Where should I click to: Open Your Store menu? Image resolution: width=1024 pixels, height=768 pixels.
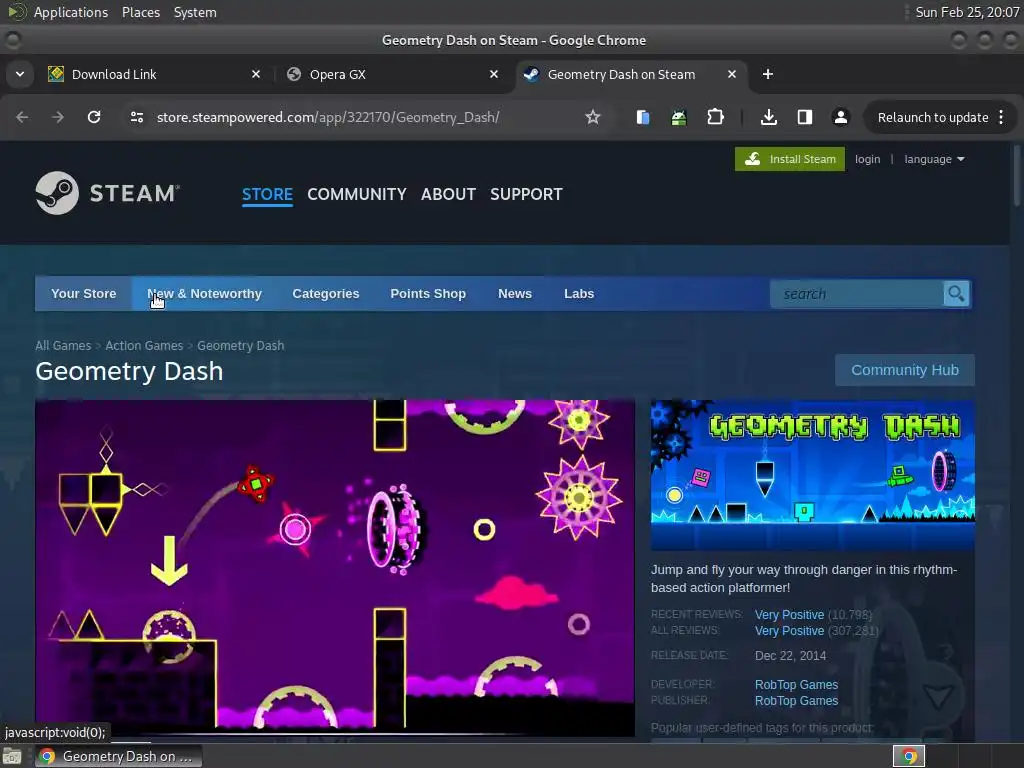(x=84, y=294)
